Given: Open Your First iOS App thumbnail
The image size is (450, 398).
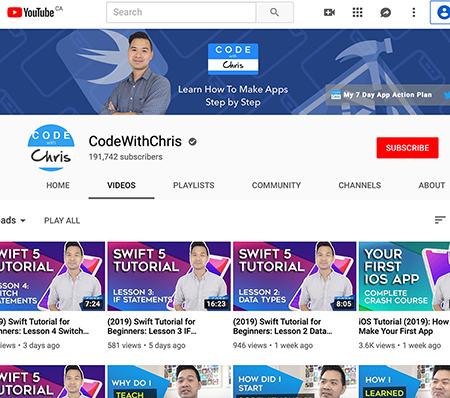Looking at the screenshot, I should pyautogui.click(x=404, y=276).
